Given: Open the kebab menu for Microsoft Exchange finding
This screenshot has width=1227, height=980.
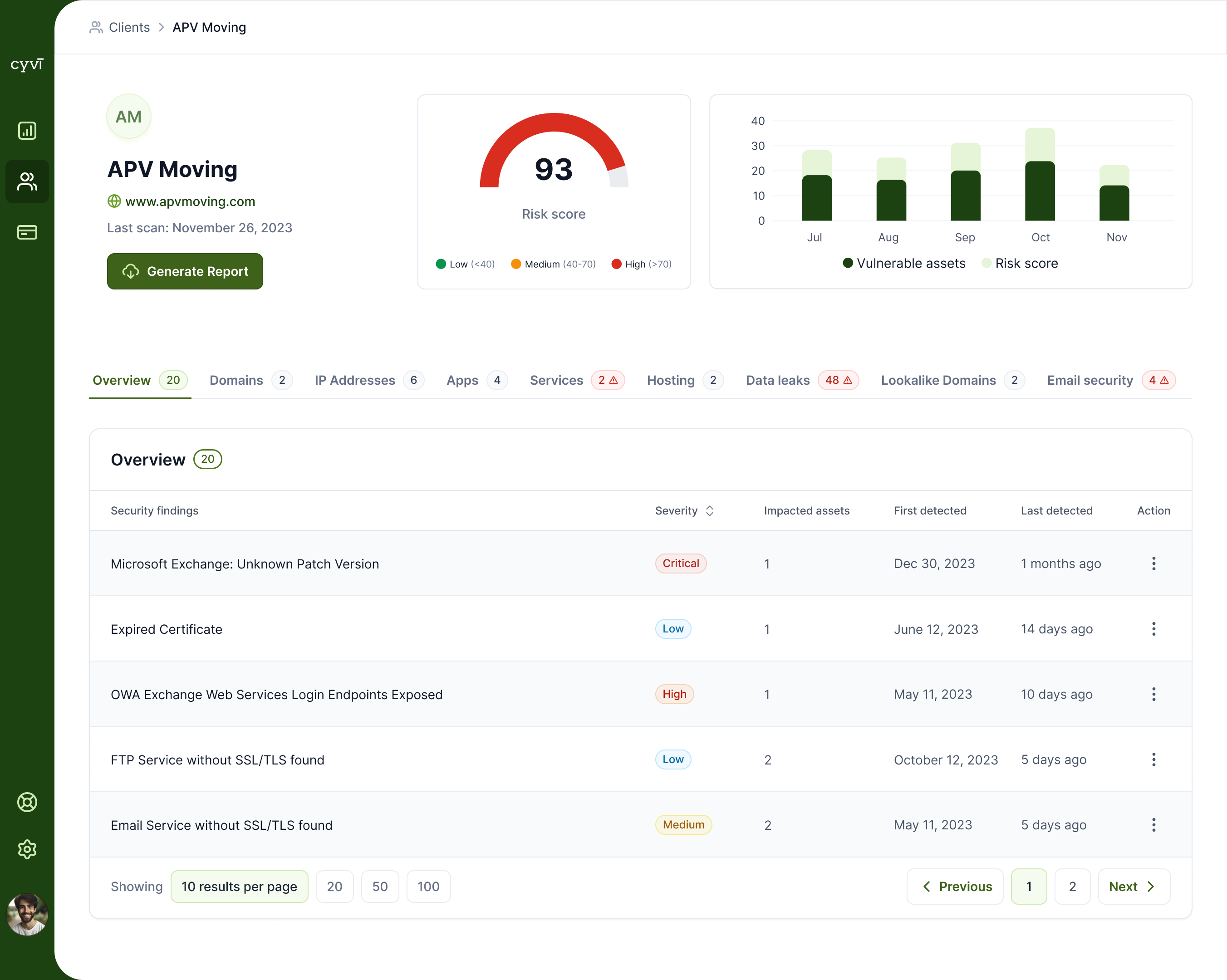Looking at the screenshot, I should pos(1153,563).
